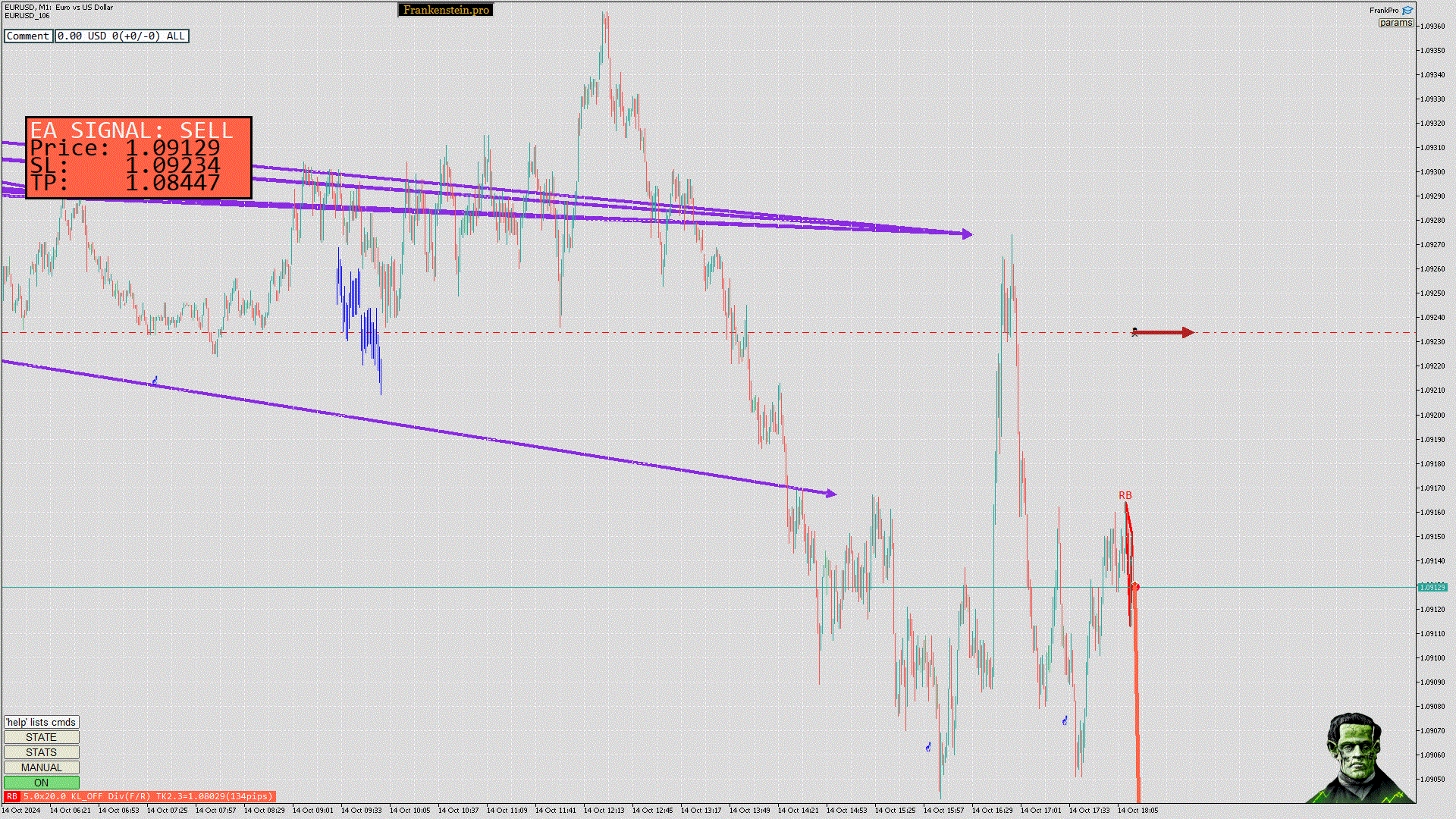Screen dimensions: 1456x819
Task: Select the lower purple trendline arrowhead
Action: point(831,494)
